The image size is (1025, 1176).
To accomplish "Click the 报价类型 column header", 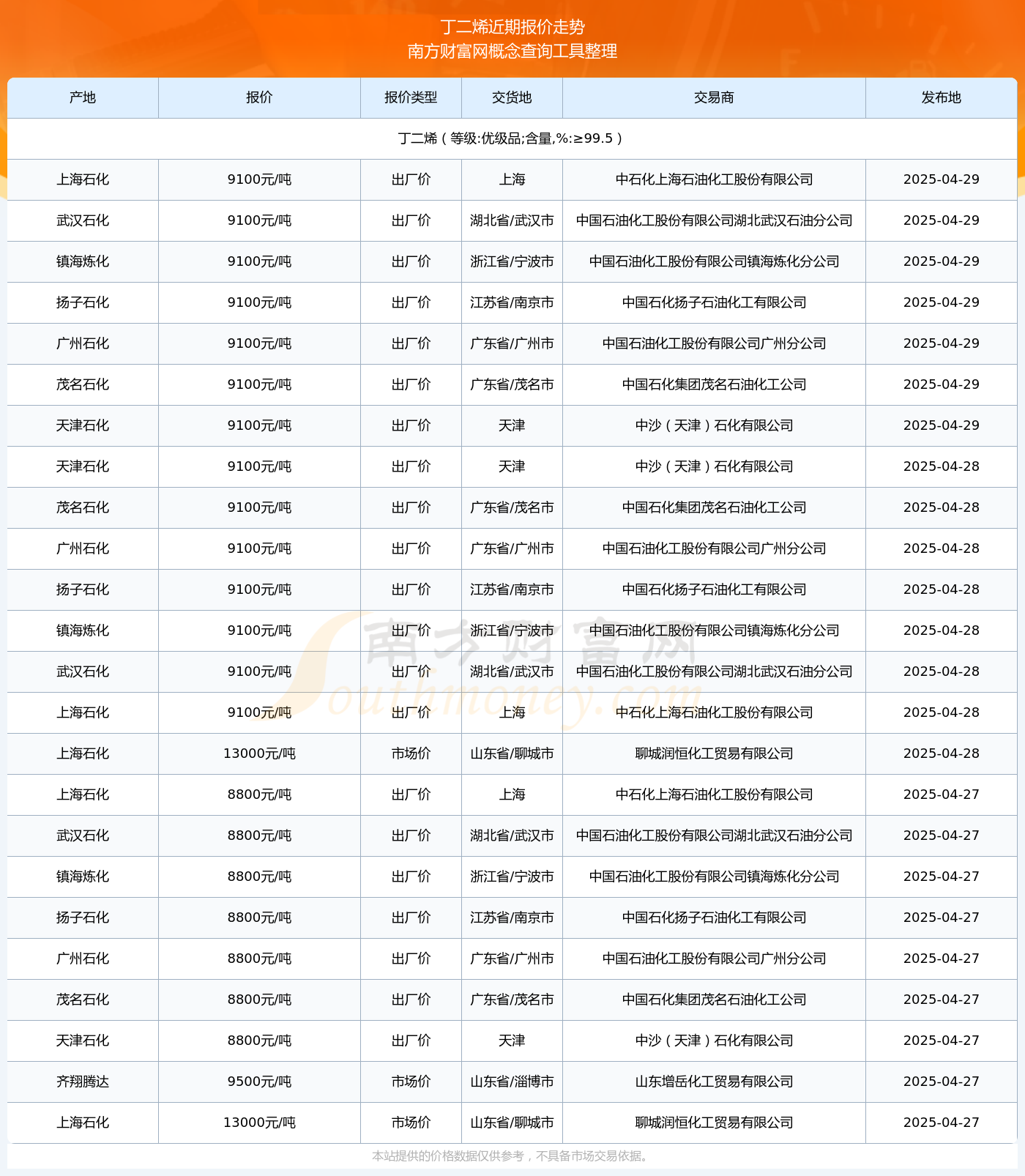I will click(411, 97).
